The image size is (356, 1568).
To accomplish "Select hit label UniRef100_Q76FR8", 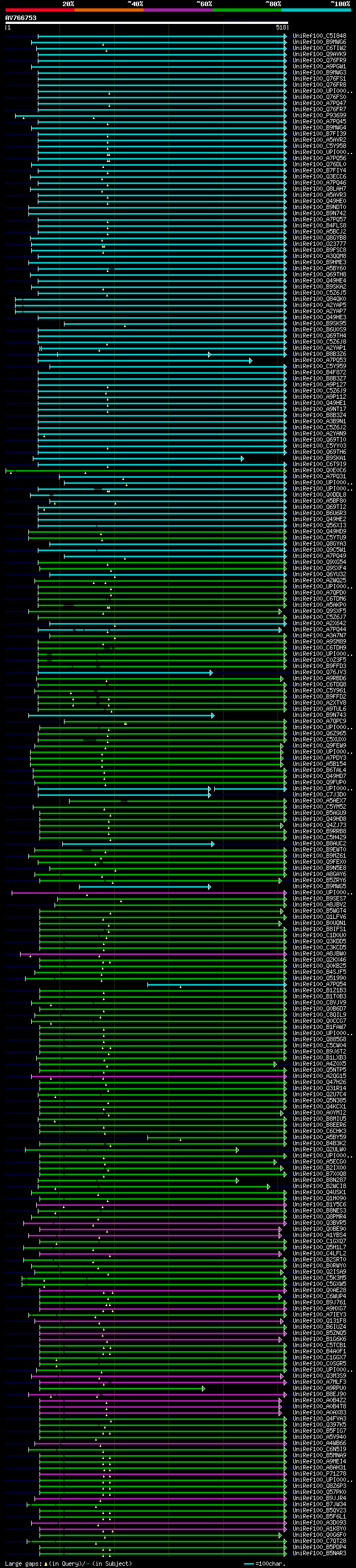I will 319,85.
